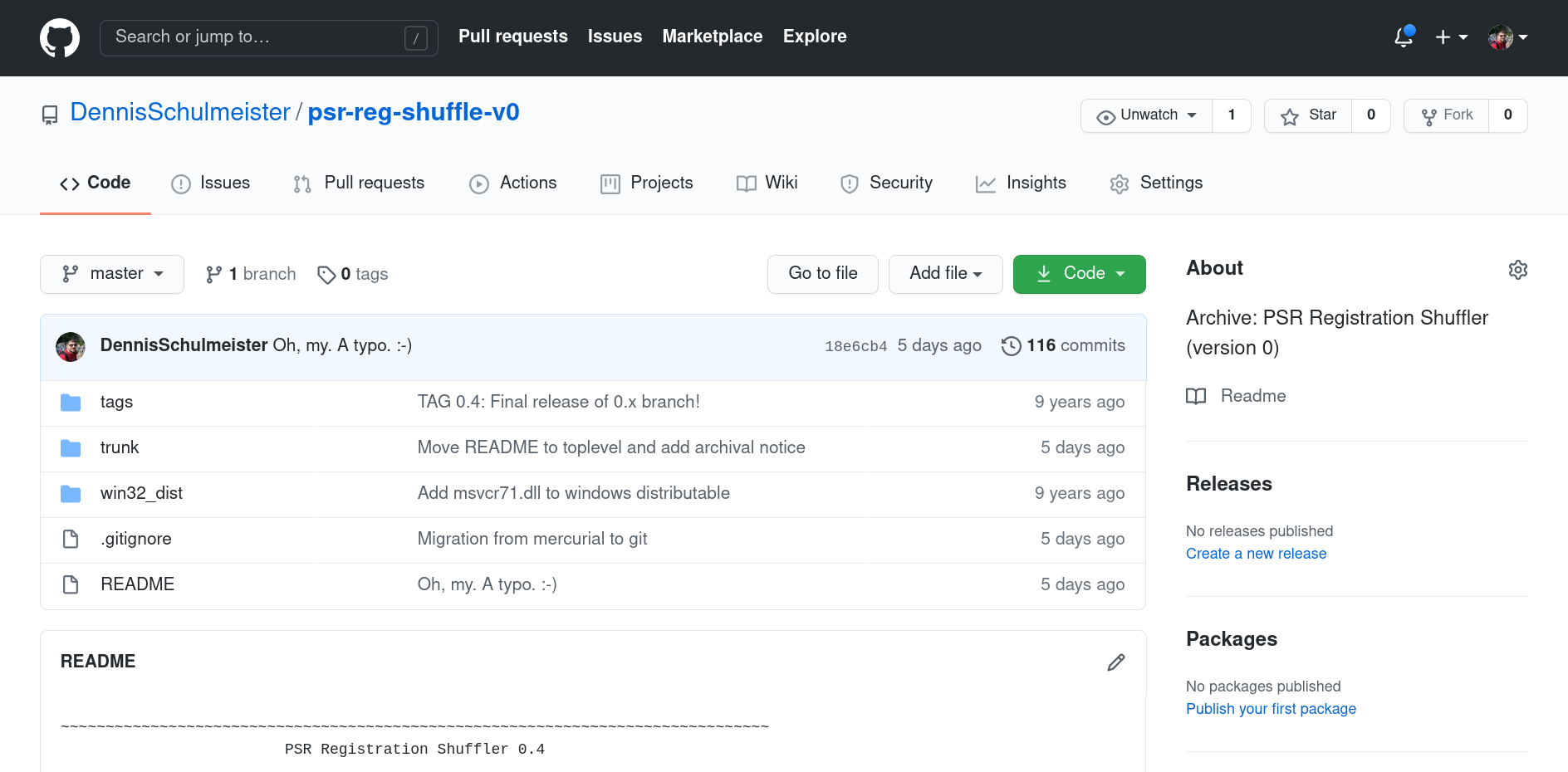Click the tags folder icon
The height and width of the screenshot is (772, 1568).
click(71, 403)
